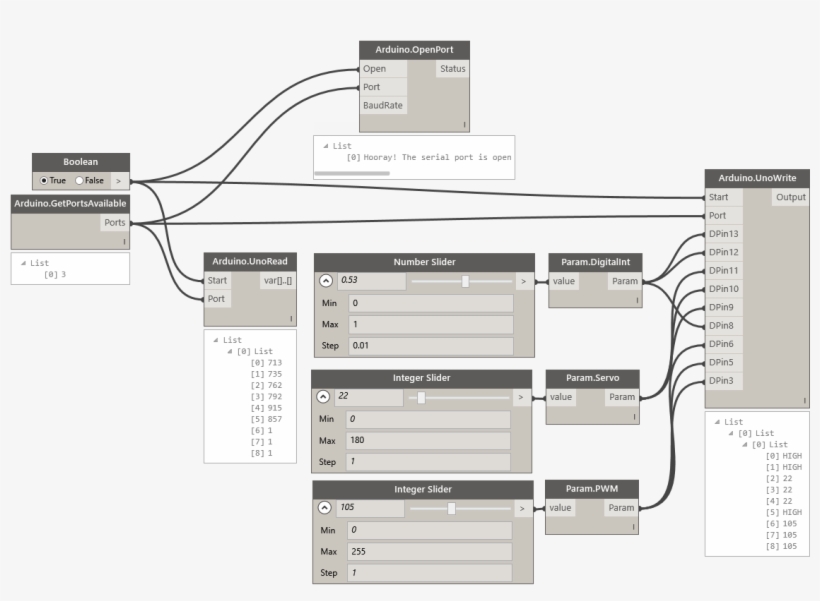Click the value input on Param.DigitalInt
The image size is (820, 601).
point(564,281)
